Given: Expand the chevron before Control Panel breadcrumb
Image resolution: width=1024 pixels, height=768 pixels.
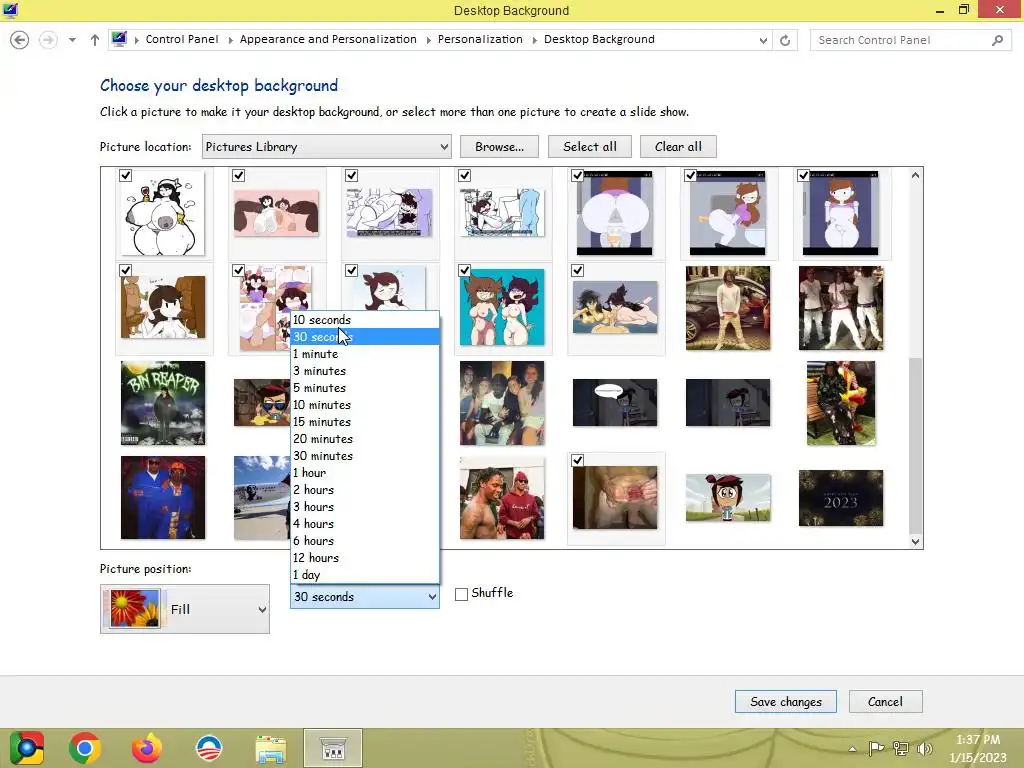Looking at the screenshot, I should click(136, 40).
